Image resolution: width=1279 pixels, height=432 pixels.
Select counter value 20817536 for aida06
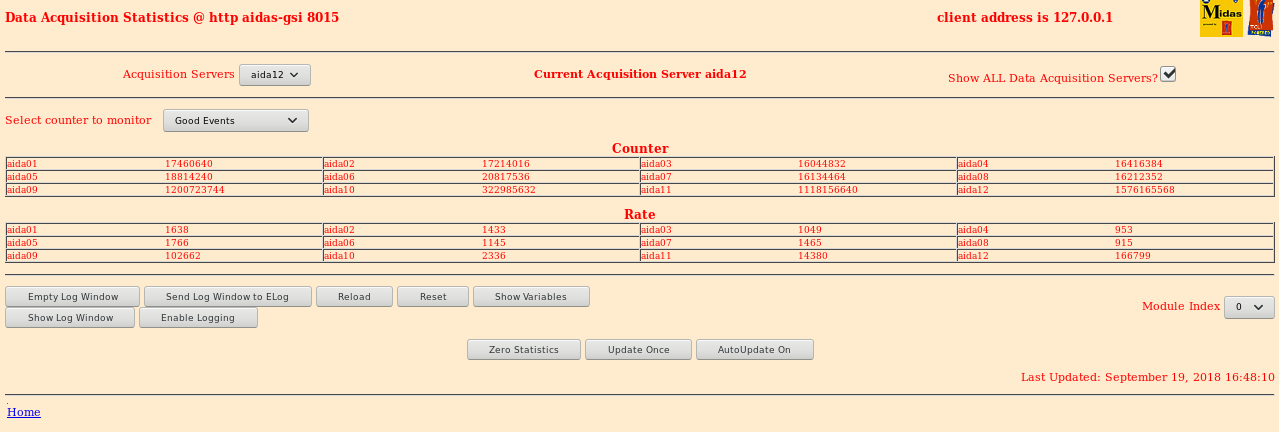(506, 177)
